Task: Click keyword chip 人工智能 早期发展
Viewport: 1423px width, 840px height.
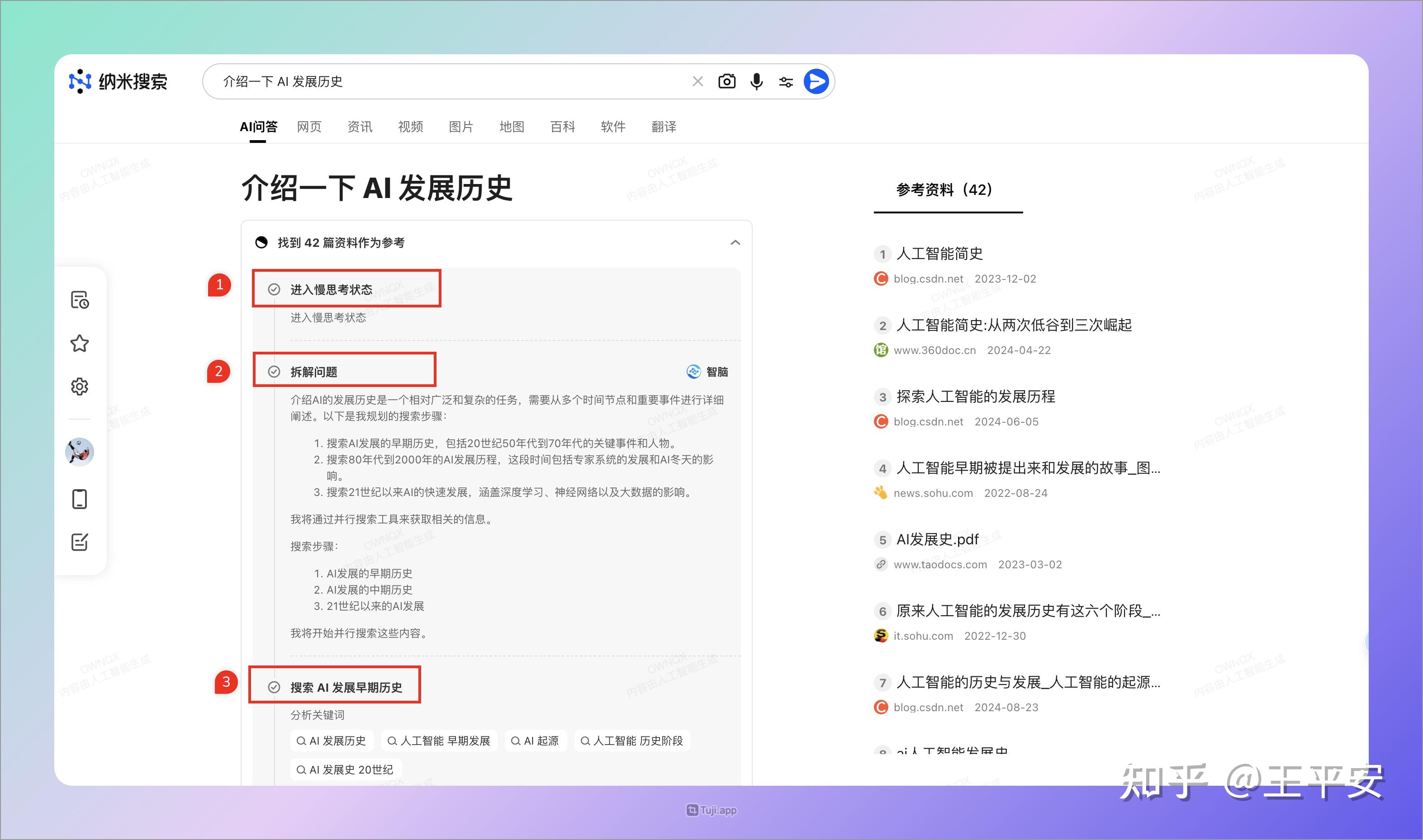Action: [x=439, y=741]
